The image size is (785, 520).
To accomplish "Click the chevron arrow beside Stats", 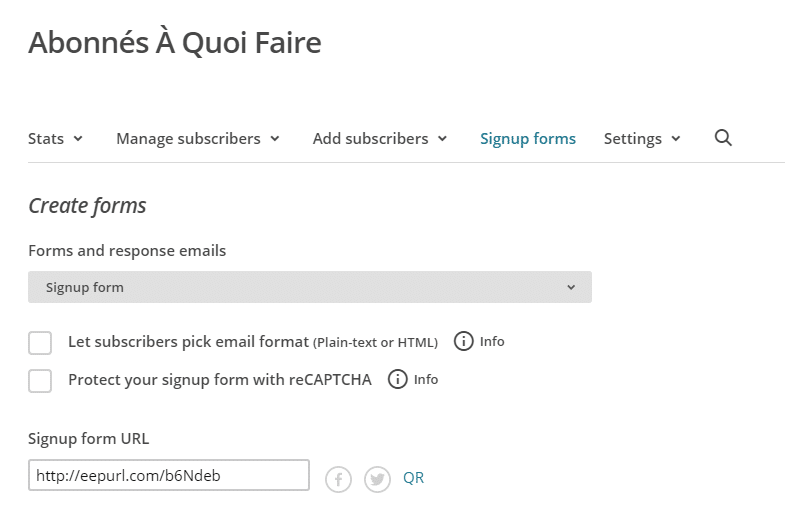I will click(x=78, y=139).
